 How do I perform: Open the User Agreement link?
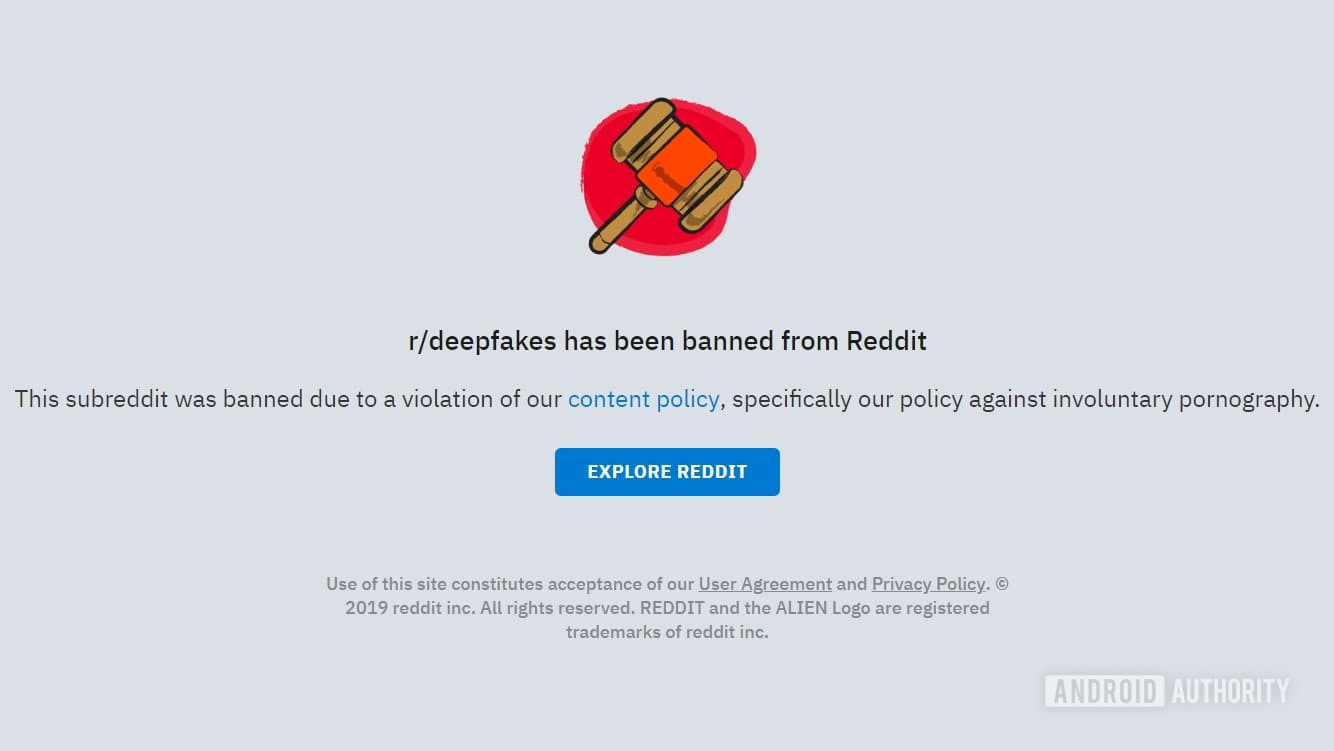765,584
